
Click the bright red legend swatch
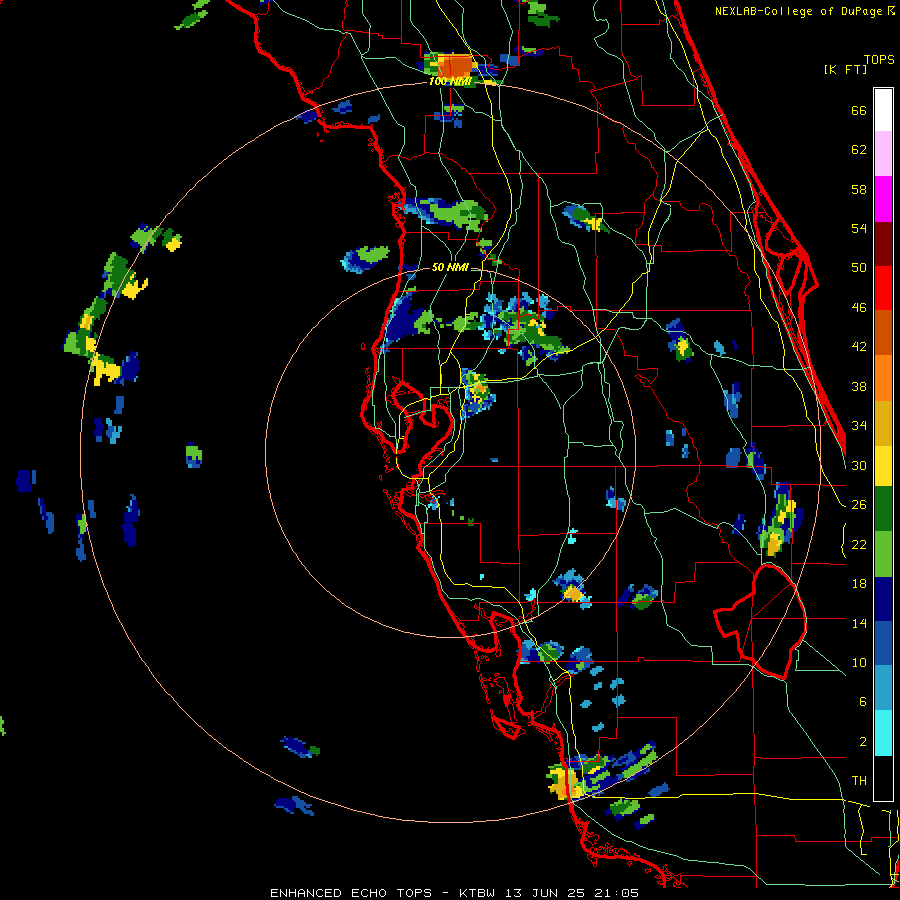pyautogui.click(x=883, y=288)
